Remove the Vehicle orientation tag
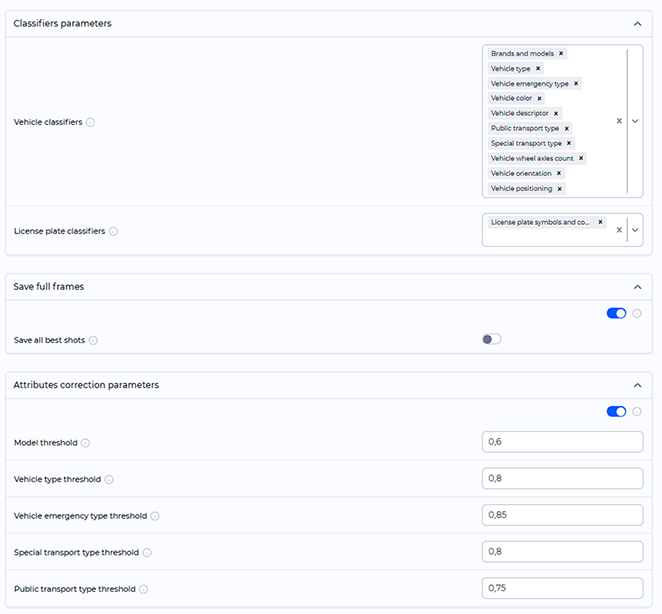 pos(559,174)
